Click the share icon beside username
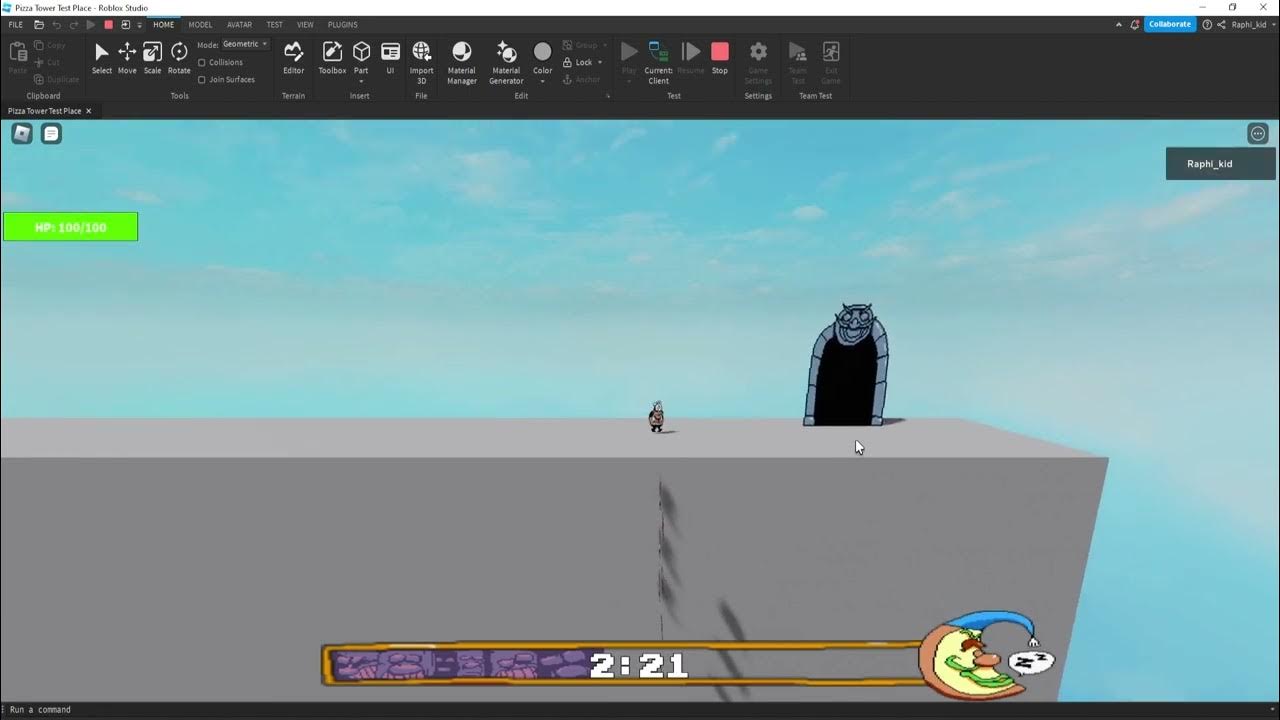This screenshot has width=1280, height=720. (1221, 24)
